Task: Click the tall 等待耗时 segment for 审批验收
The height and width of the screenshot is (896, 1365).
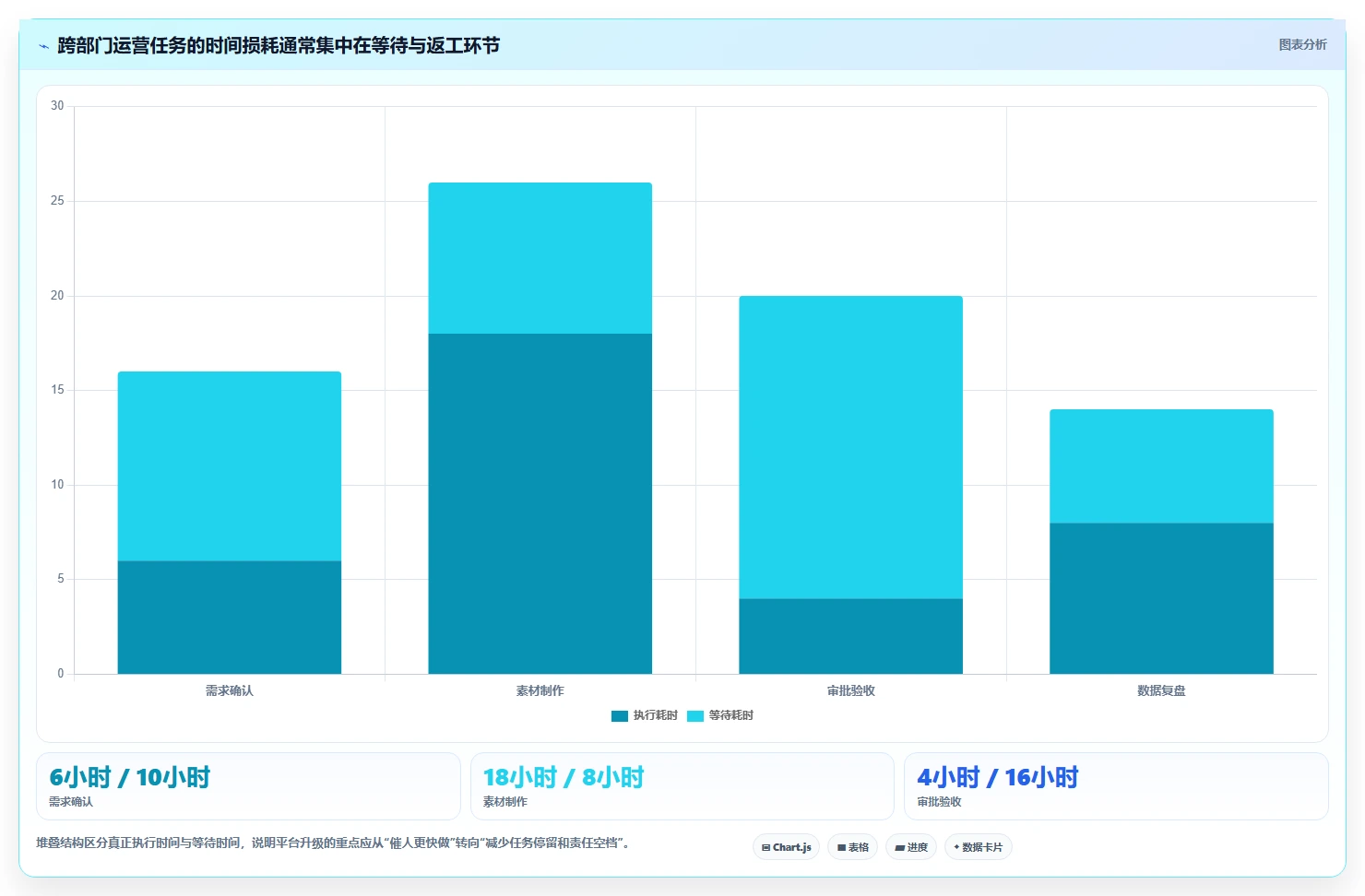Action: (x=850, y=447)
